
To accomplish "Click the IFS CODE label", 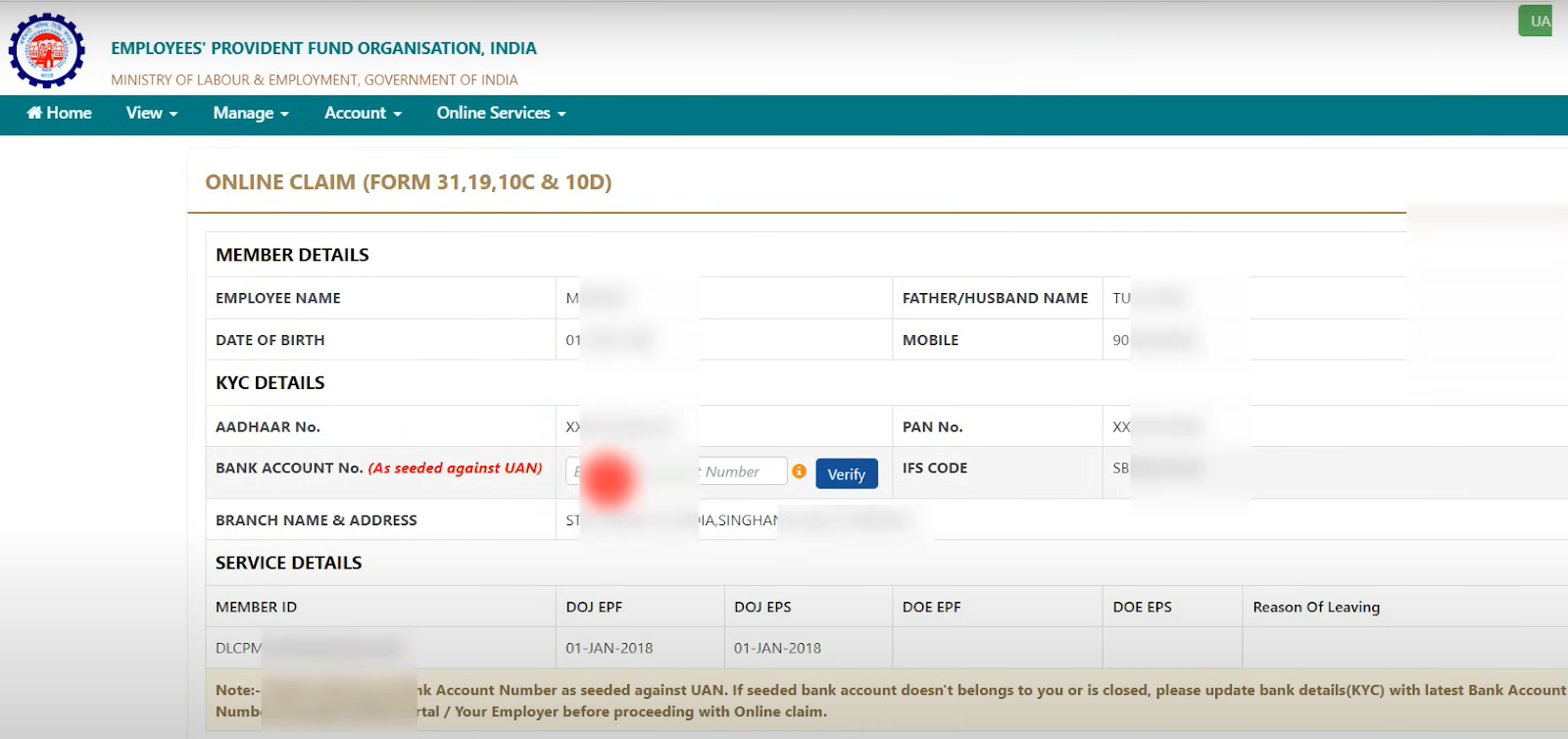I will point(935,468).
